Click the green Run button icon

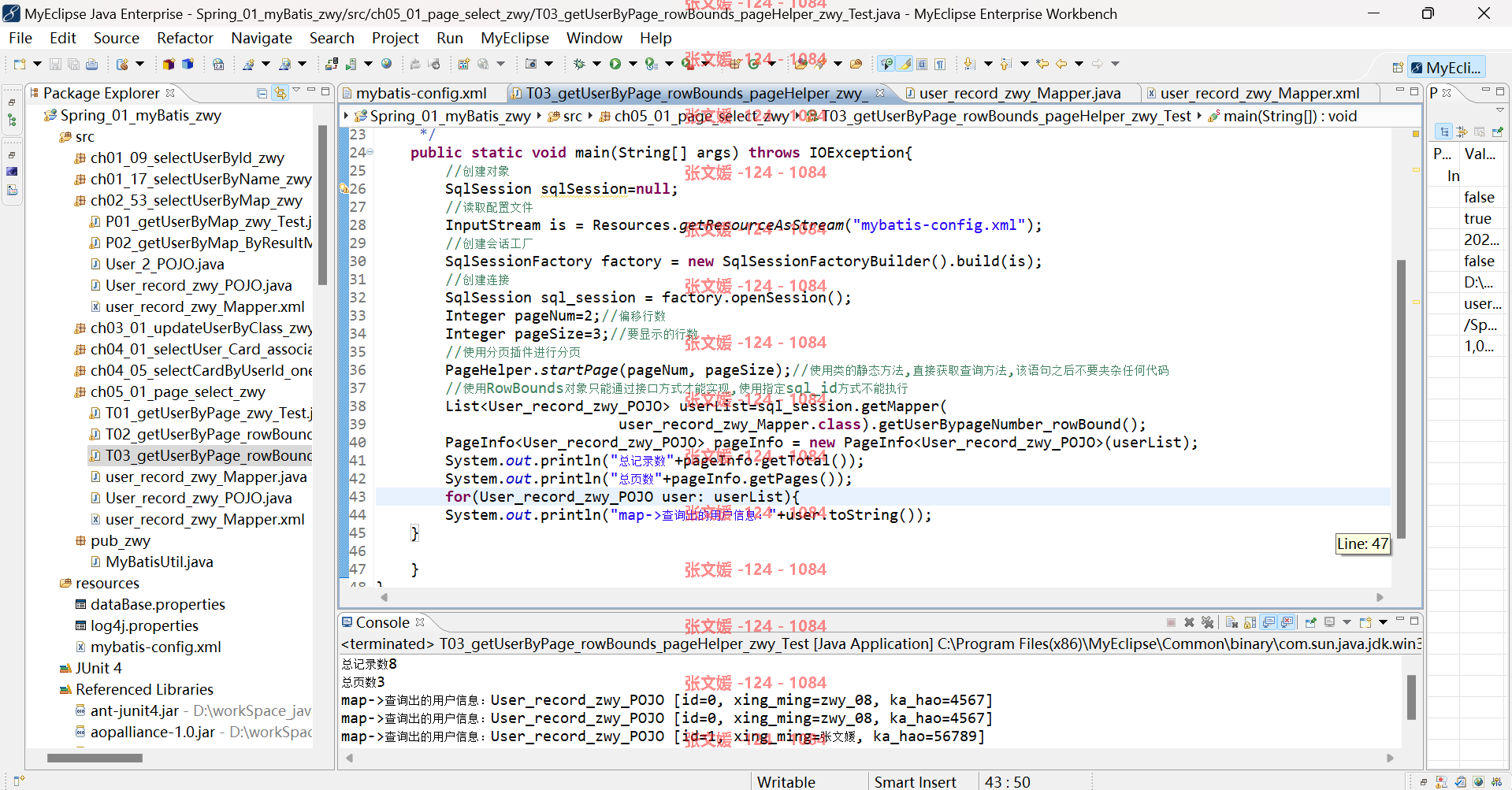click(x=615, y=64)
